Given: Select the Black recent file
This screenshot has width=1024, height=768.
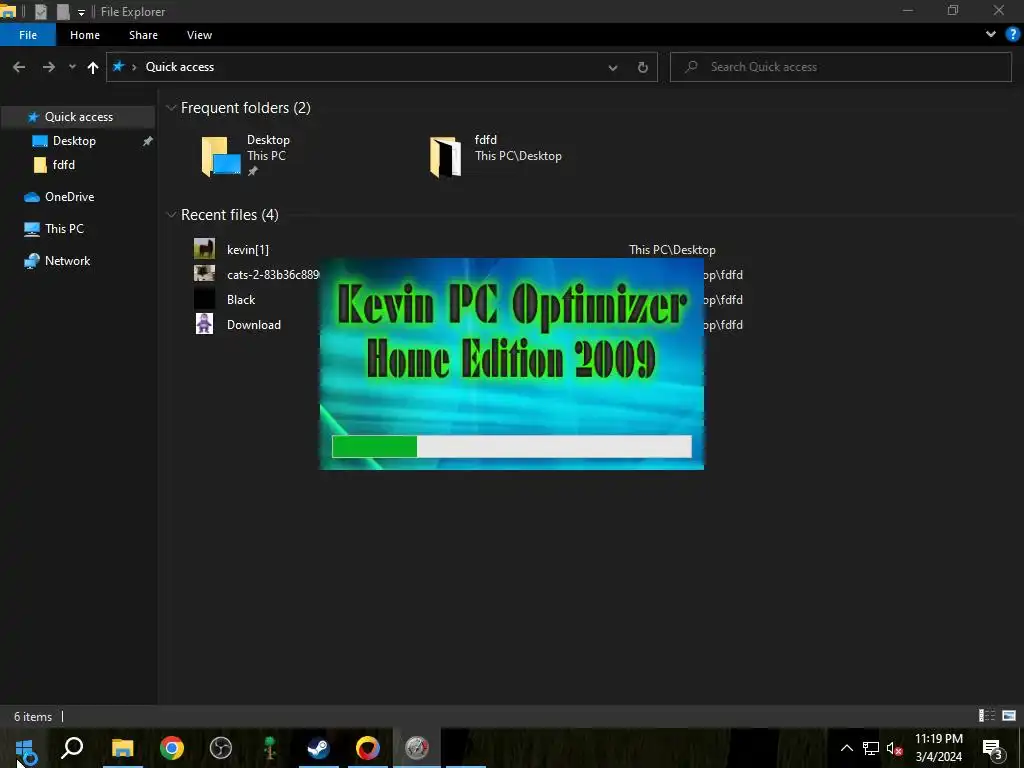Looking at the screenshot, I should pos(241,300).
